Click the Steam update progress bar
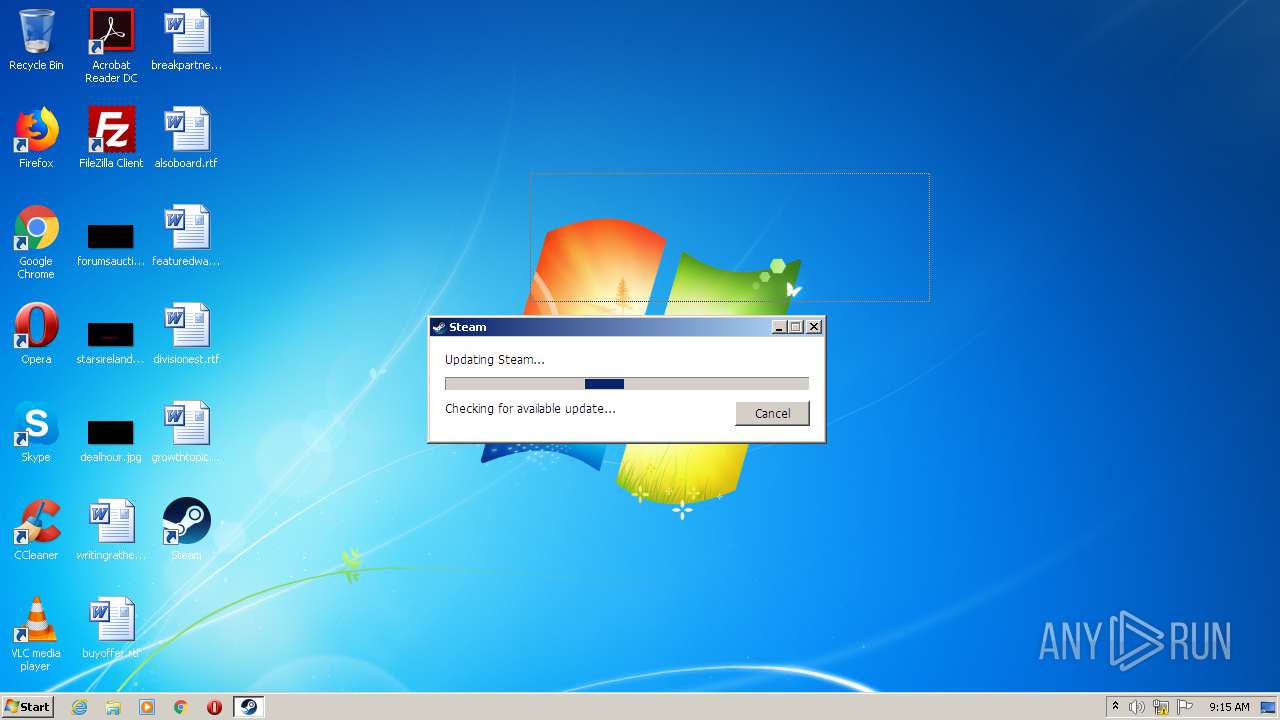The height and width of the screenshot is (720, 1280). (627, 384)
